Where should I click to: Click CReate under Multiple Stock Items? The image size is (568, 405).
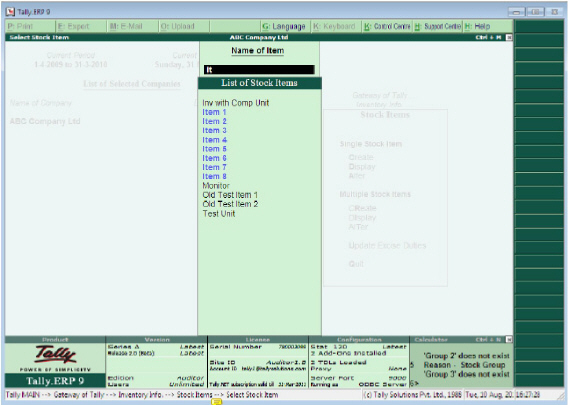[362, 208]
